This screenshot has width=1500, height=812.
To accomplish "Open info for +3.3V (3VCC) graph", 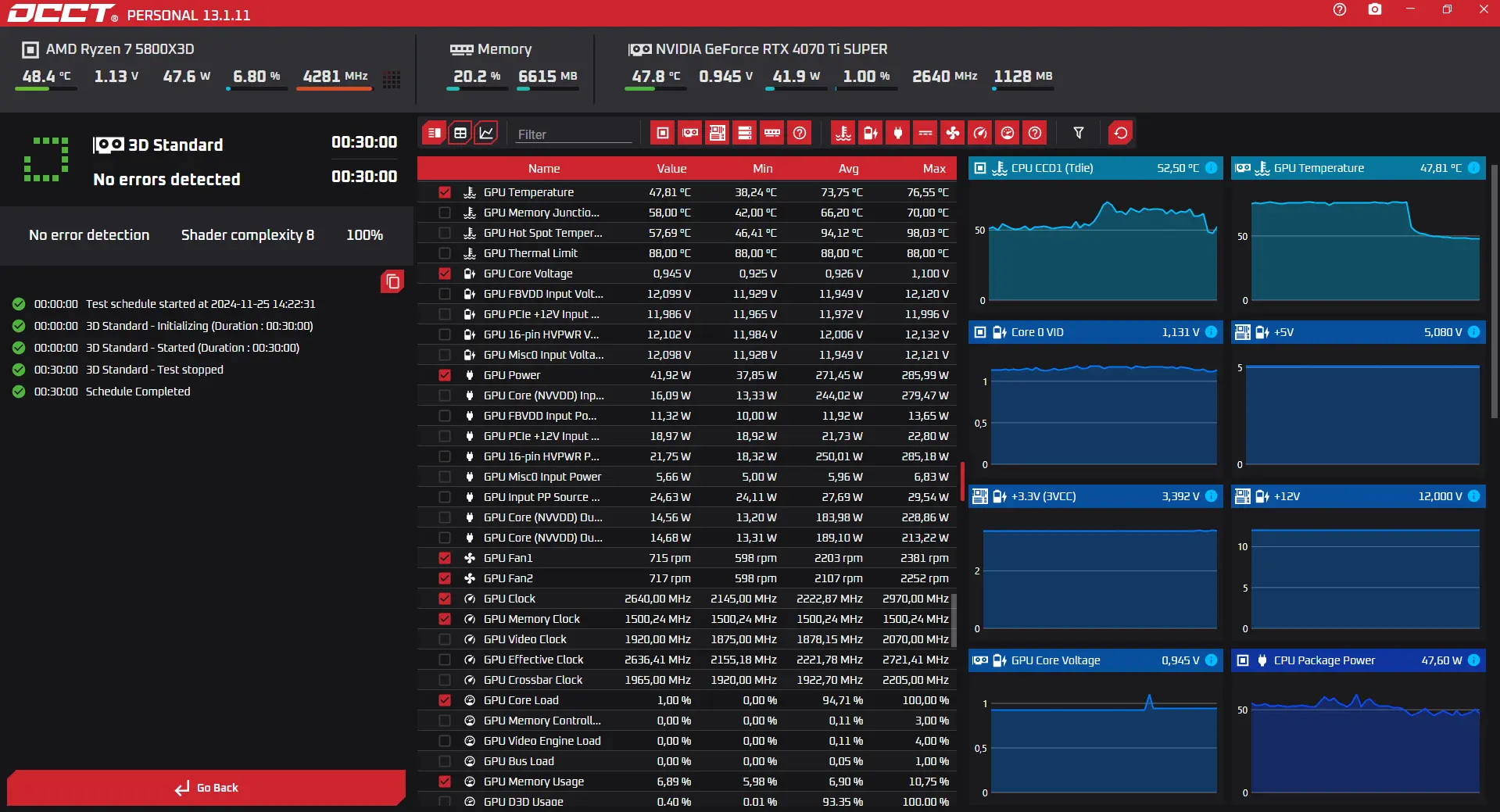I will (x=1211, y=496).
